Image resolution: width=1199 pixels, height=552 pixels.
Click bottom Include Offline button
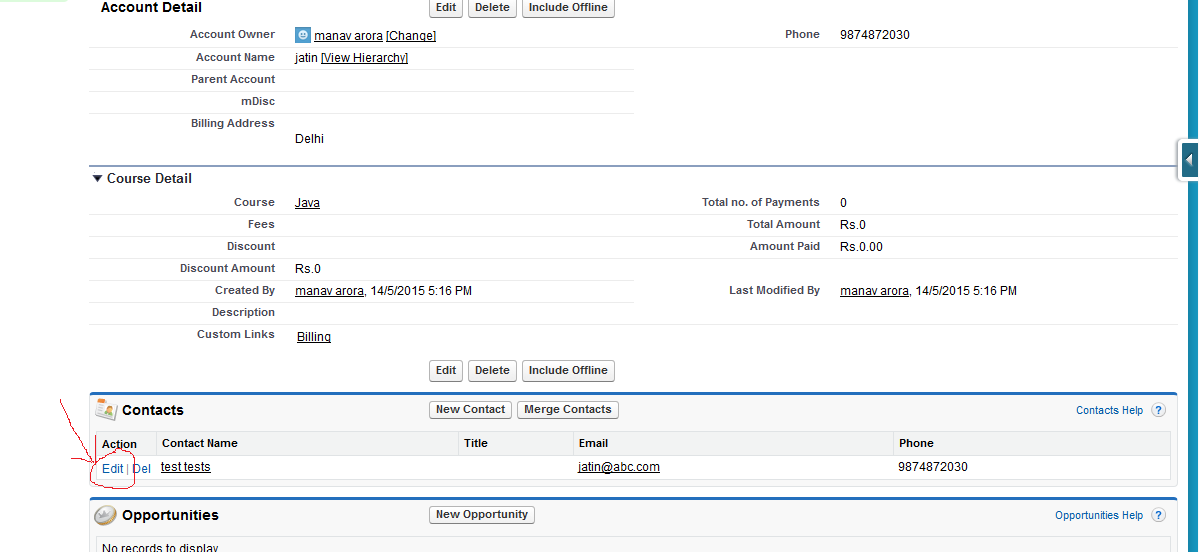click(x=568, y=370)
